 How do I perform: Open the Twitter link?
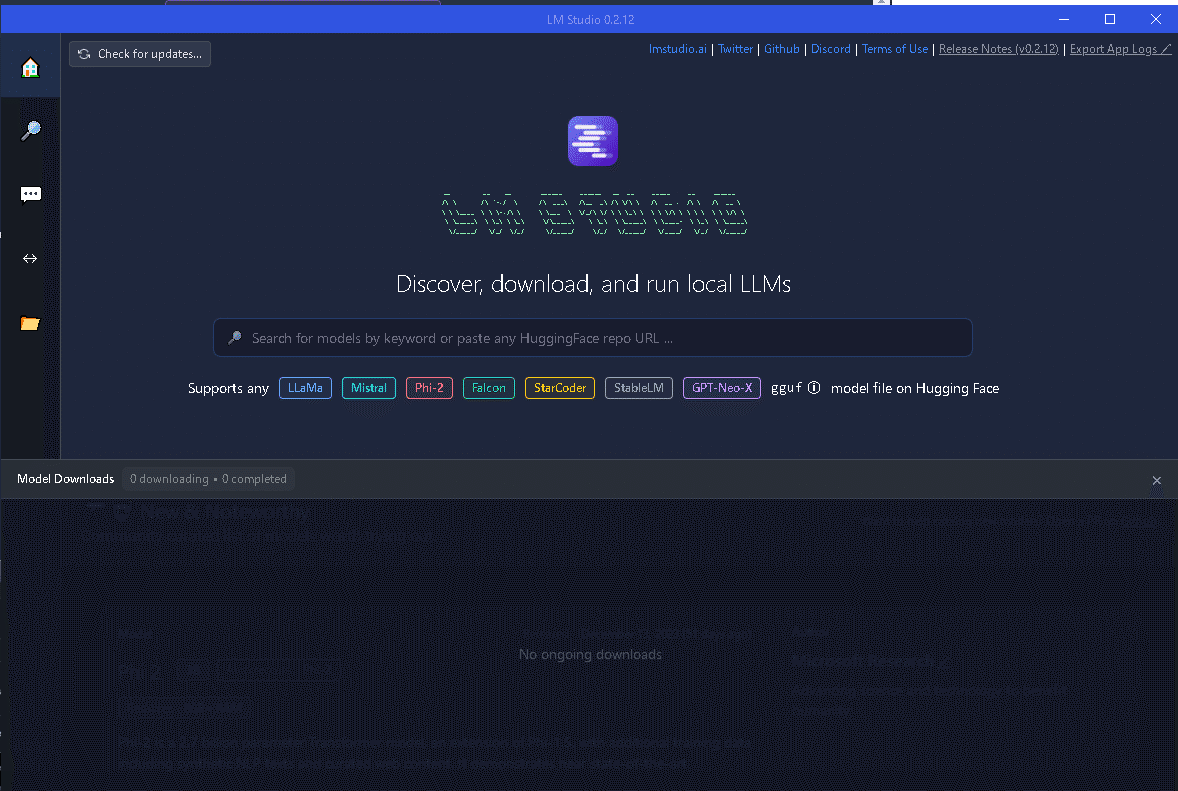(x=735, y=49)
